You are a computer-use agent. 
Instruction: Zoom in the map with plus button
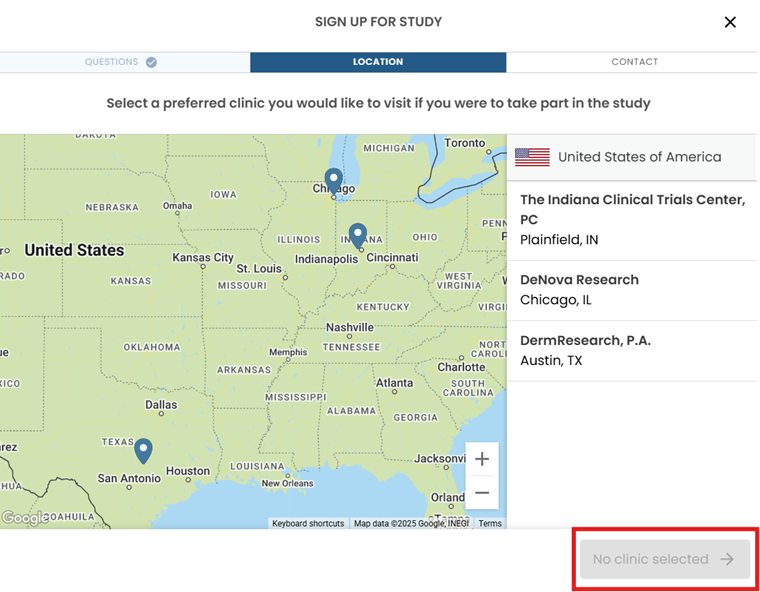click(x=482, y=459)
